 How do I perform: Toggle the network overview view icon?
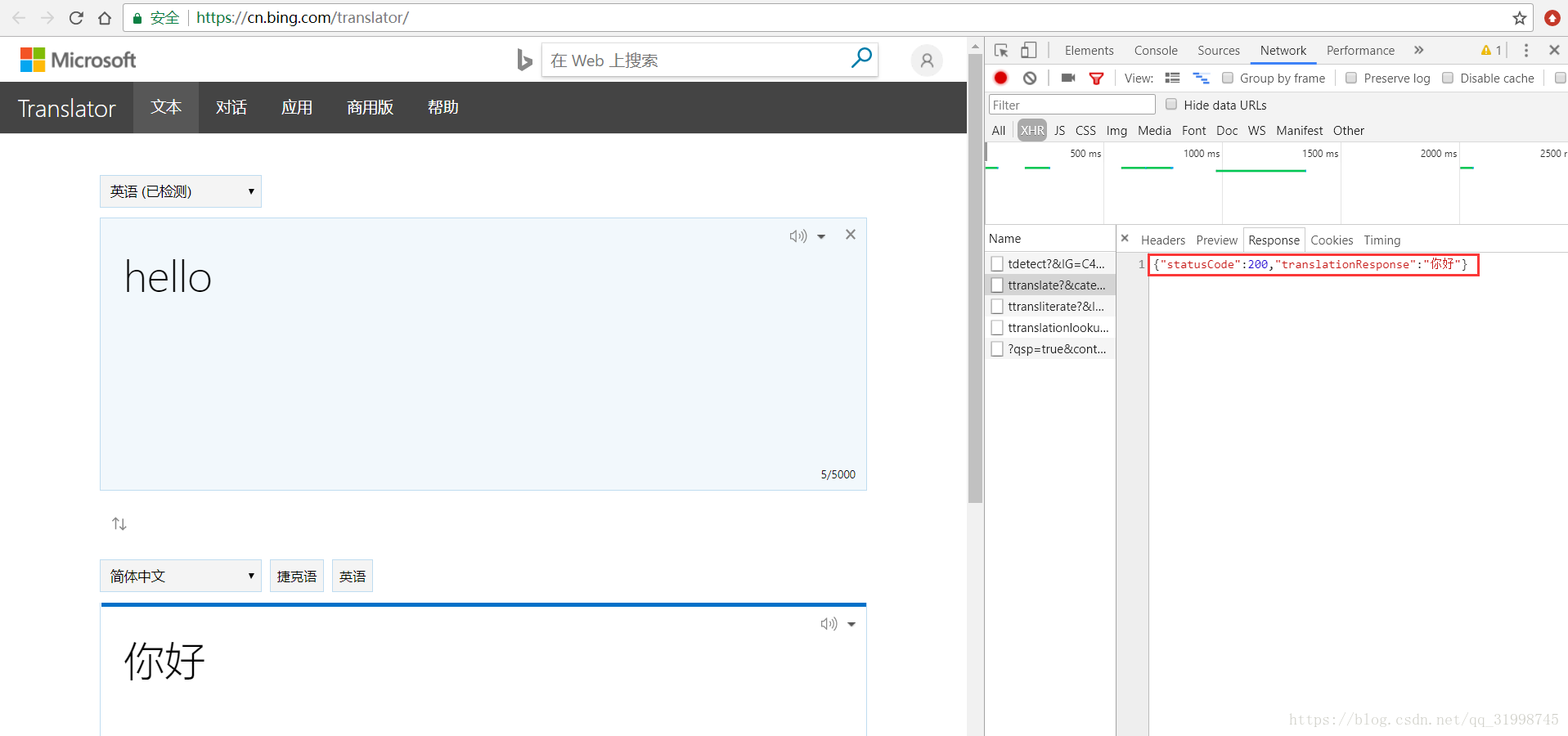(1201, 78)
